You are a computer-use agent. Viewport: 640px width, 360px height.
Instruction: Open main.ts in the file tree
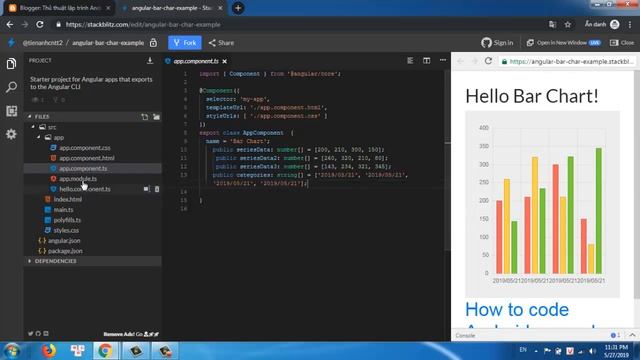pyautogui.click(x=63, y=209)
